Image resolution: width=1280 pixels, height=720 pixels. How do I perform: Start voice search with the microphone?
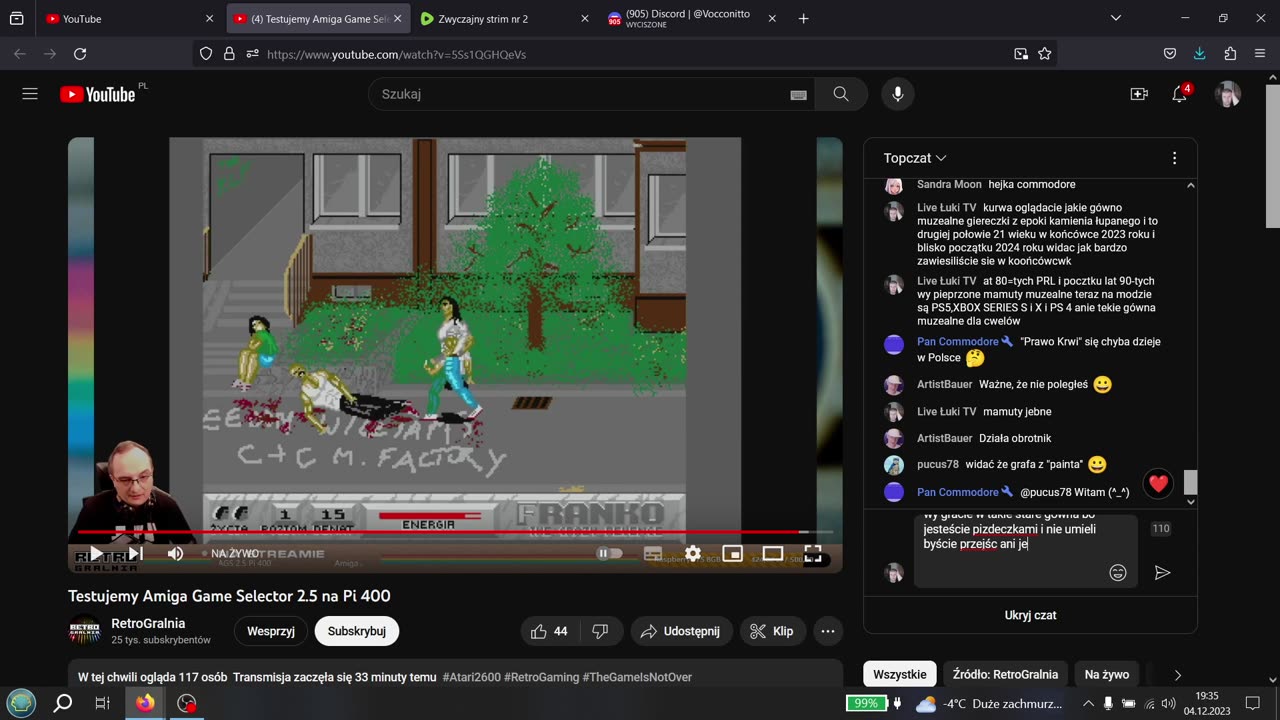coord(898,94)
